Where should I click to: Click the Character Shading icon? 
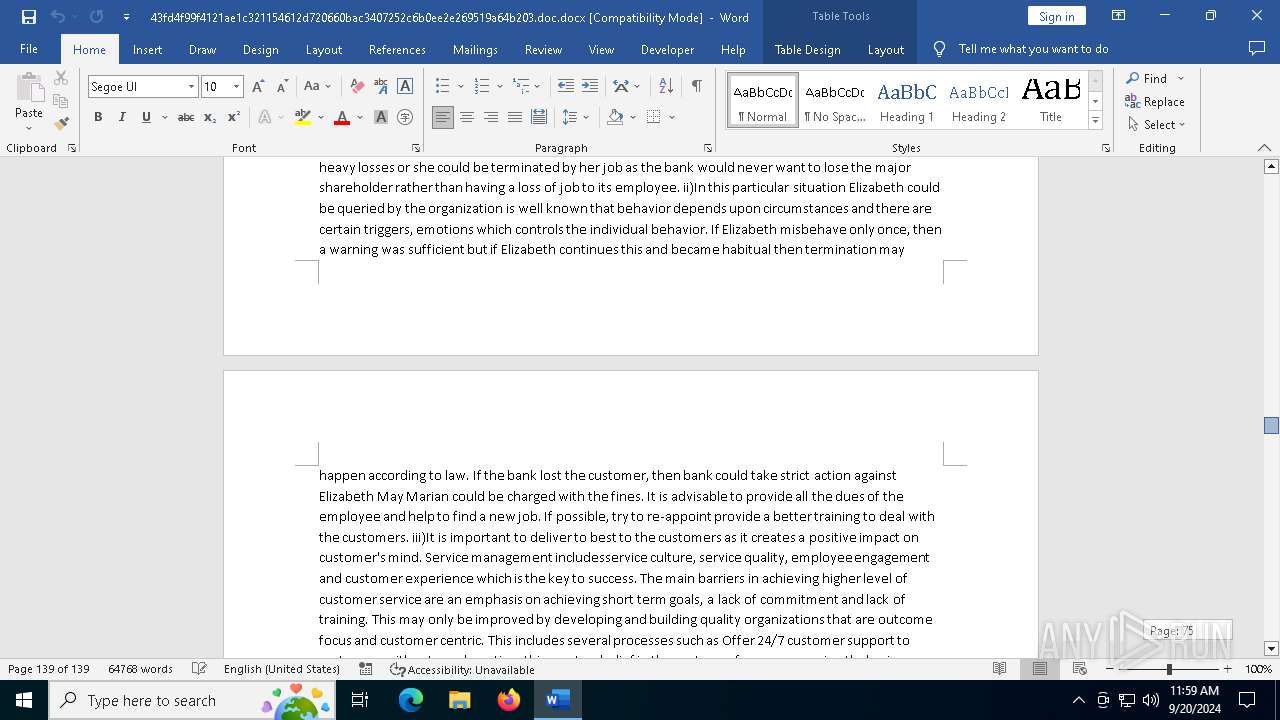381,117
